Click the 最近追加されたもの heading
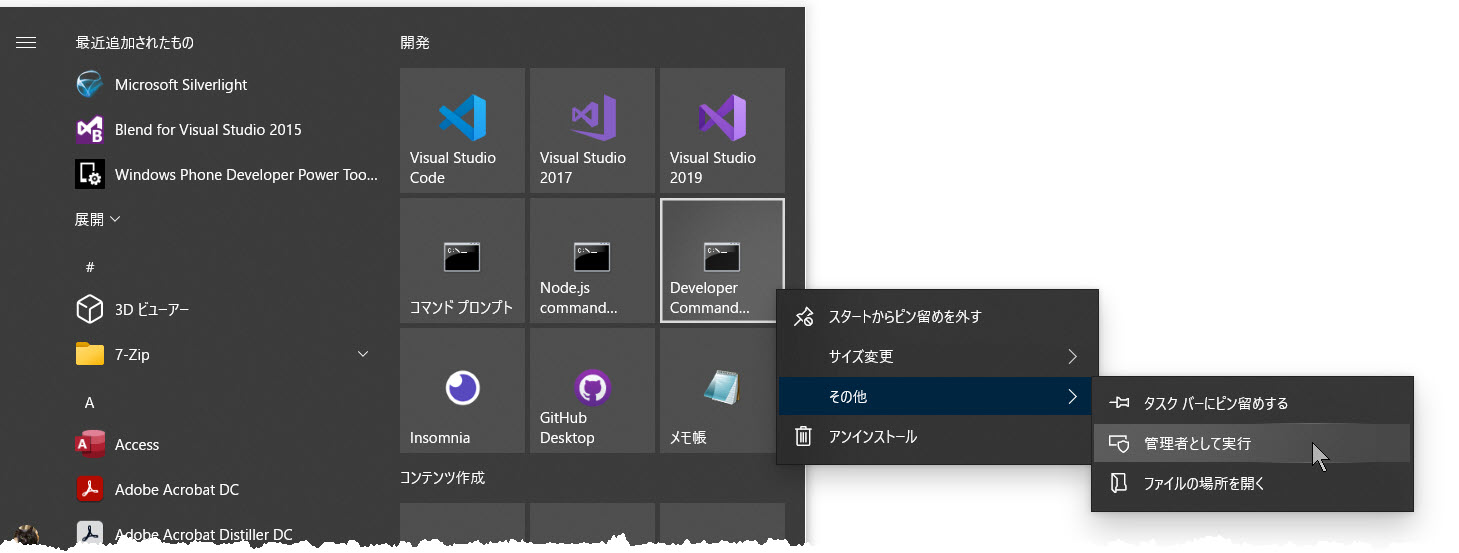Viewport: 1459px width, 553px height. coord(135,43)
